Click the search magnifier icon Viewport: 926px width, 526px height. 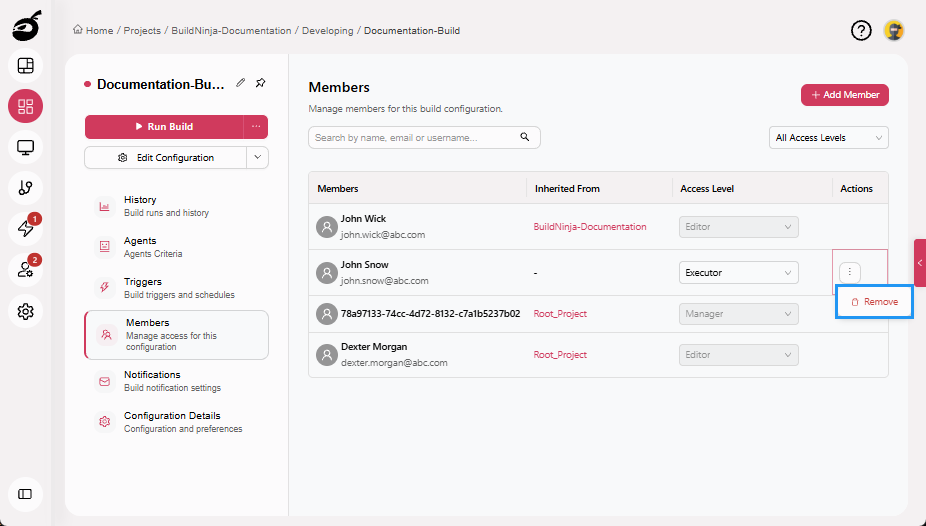pyautogui.click(x=524, y=137)
